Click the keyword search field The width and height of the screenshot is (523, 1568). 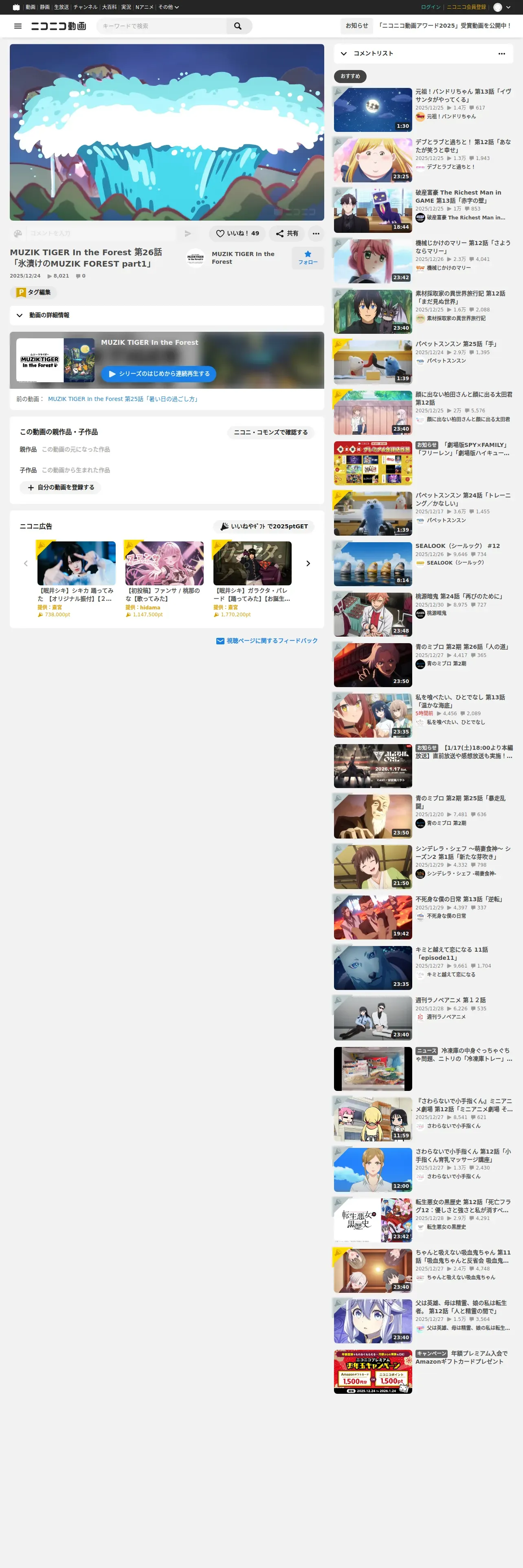tap(162, 26)
